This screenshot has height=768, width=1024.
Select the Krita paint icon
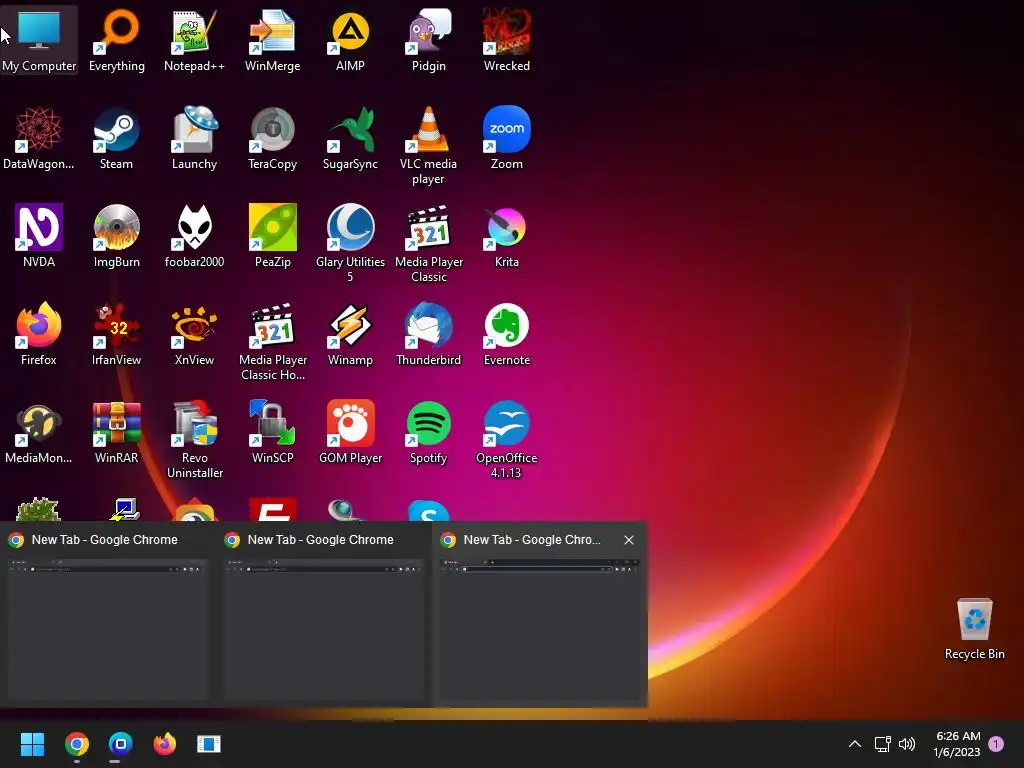[507, 236]
